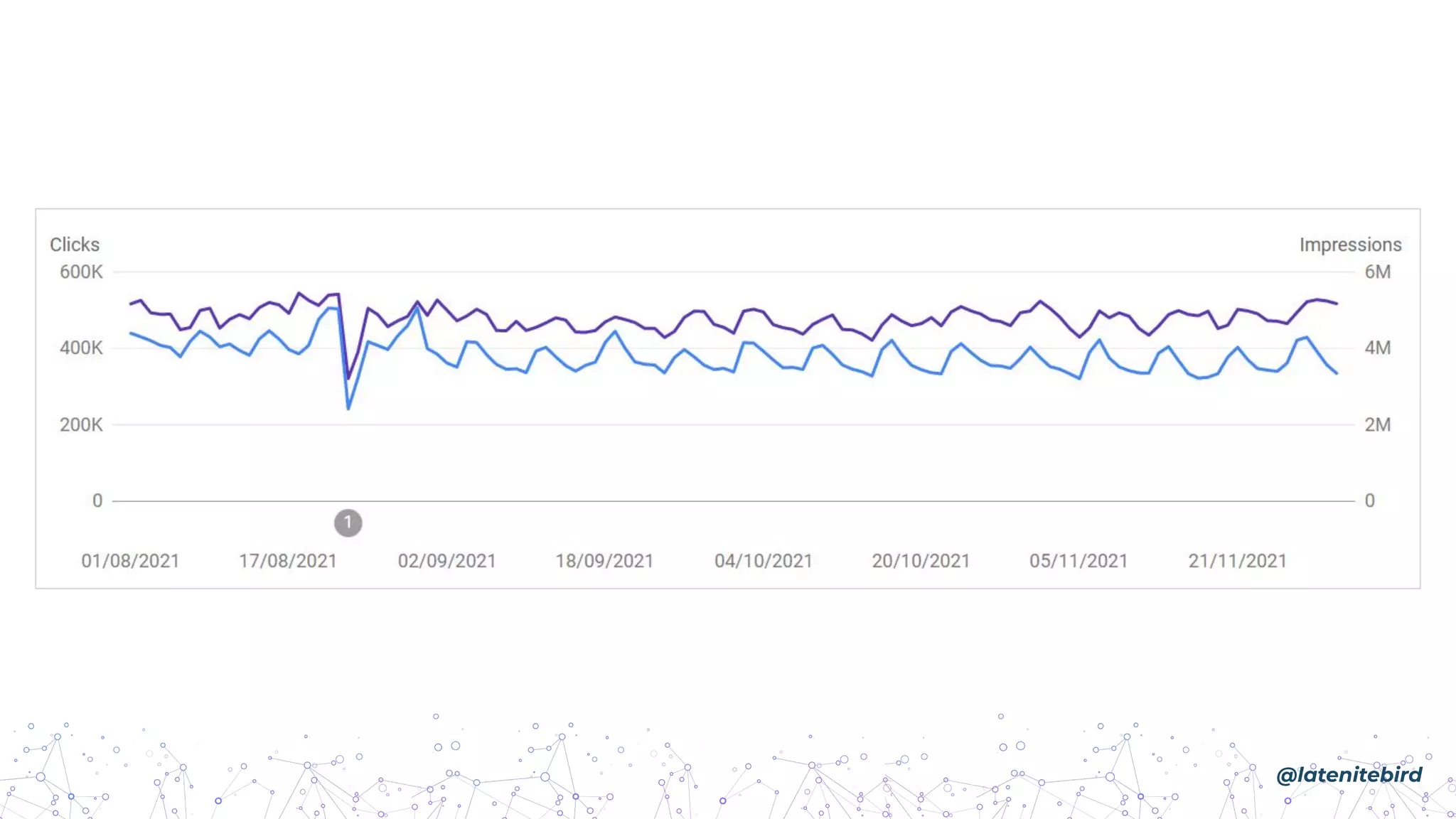
Task: Click the zero label on the Impressions axis
Action: pyautogui.click(x=1370, y=501)
